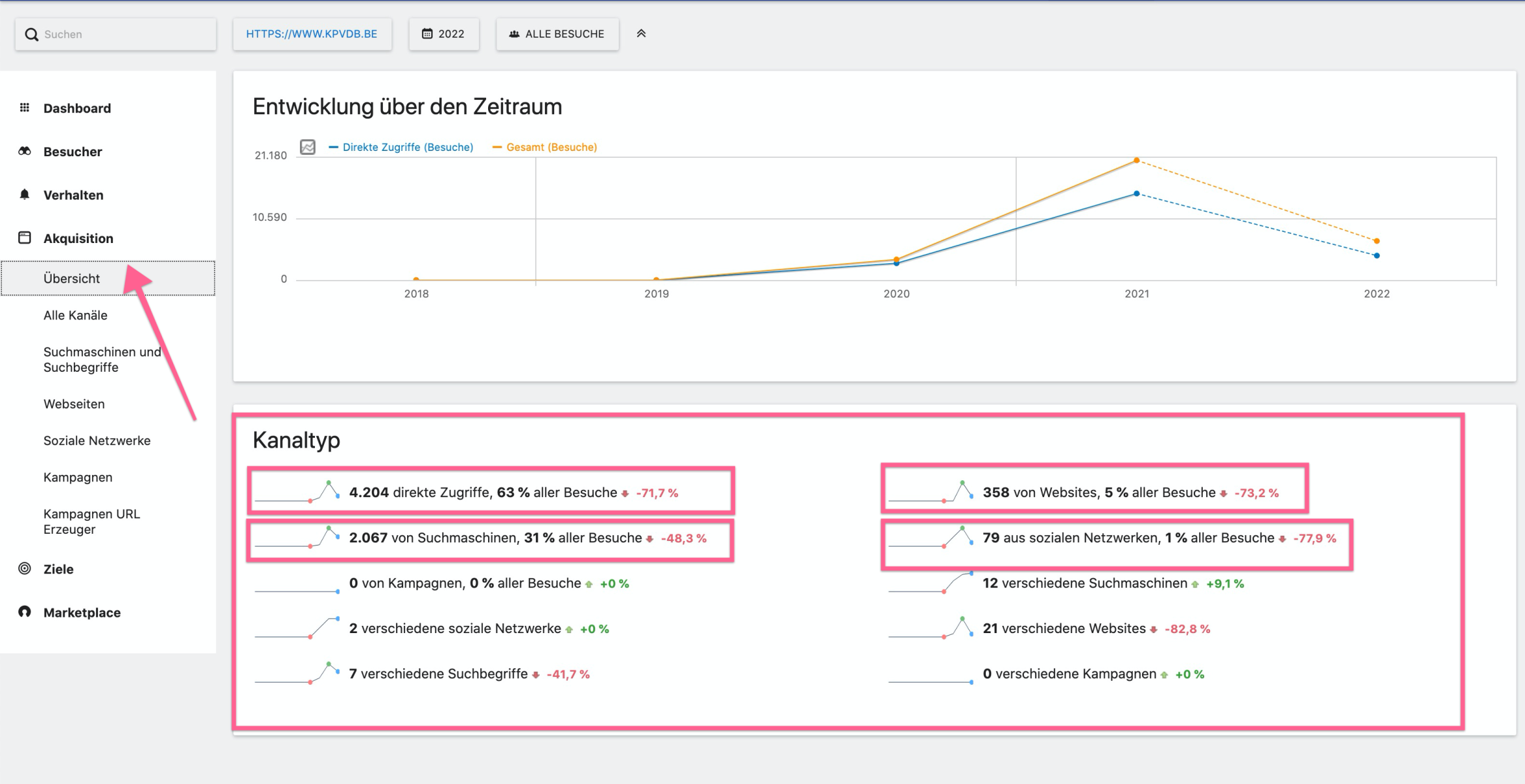This screenshot has height=784, width=1525.
Task: Toggle Gesamt (Besuche) series in legend
Action: (551, 148)
